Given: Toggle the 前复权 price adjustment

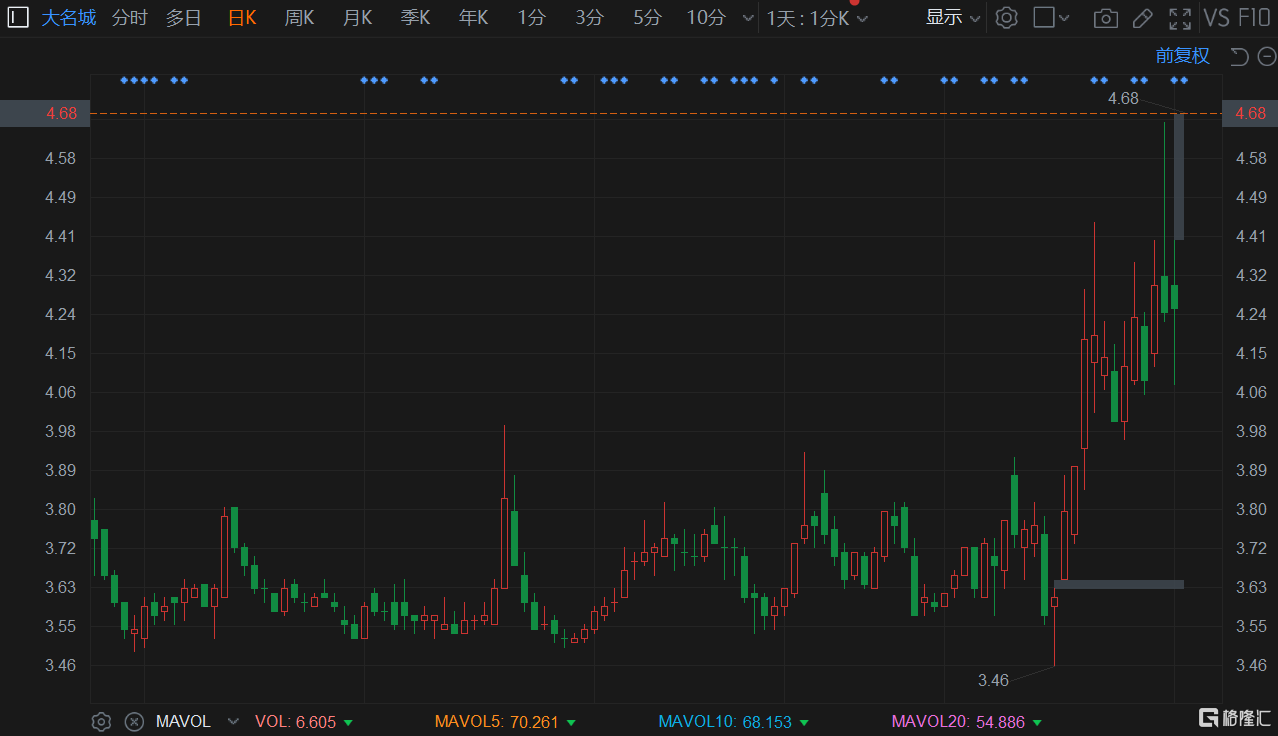Looking at the screenshot, I should (1182, 56).
